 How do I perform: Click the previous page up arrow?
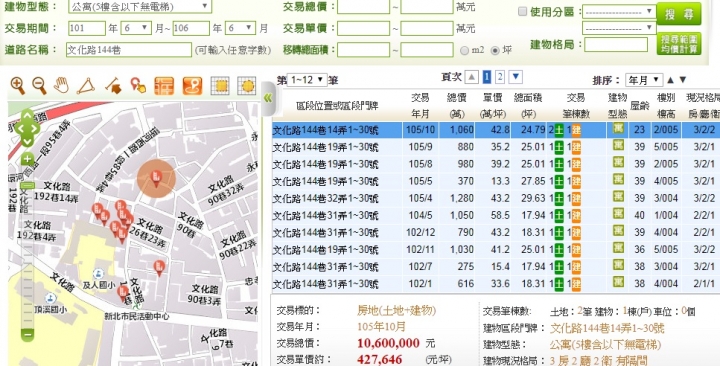pos(471,77)
